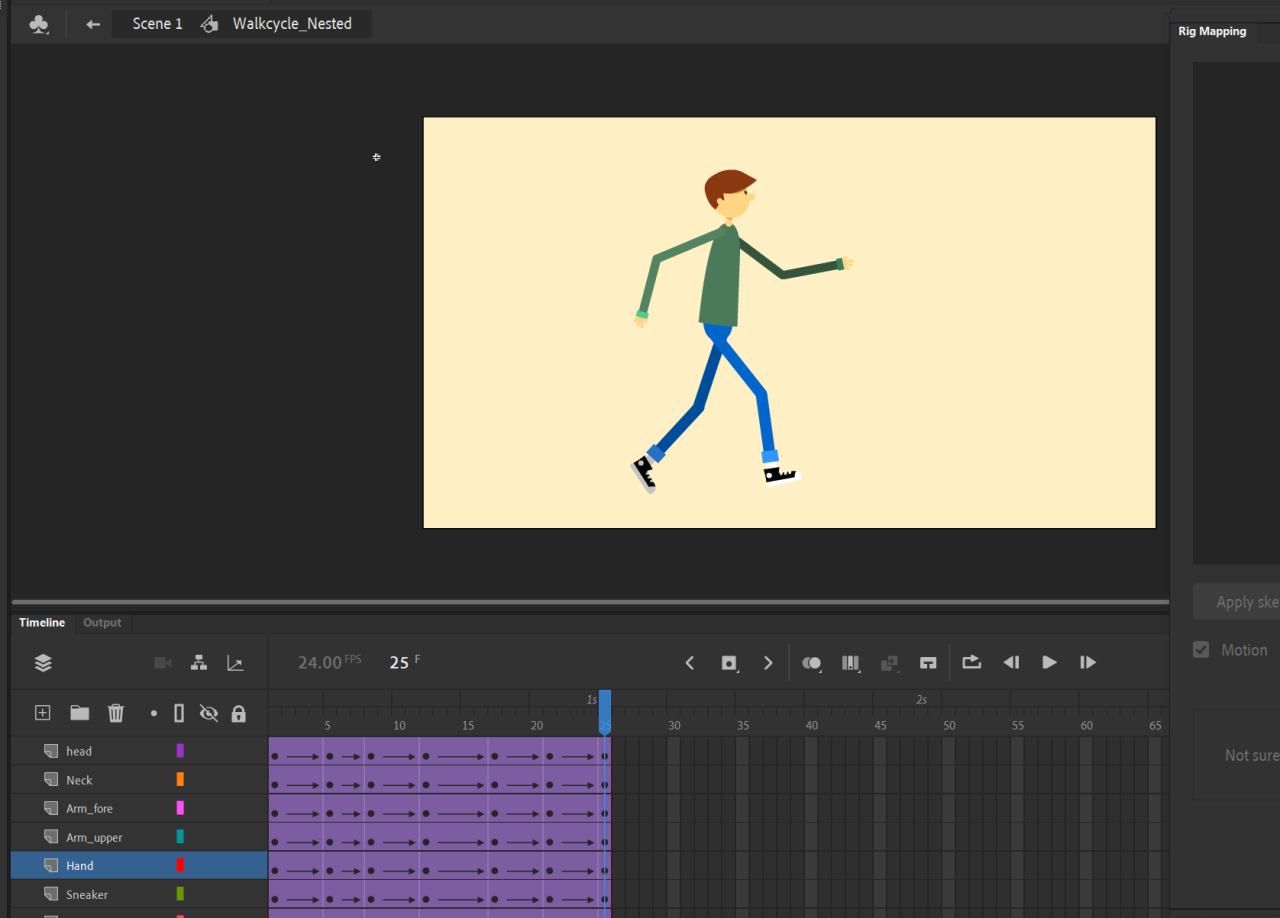The height and width of the screenshot is (918, 1280).
Task: Activate Edit Multiple Frames
Action: [x=851, y=662]
